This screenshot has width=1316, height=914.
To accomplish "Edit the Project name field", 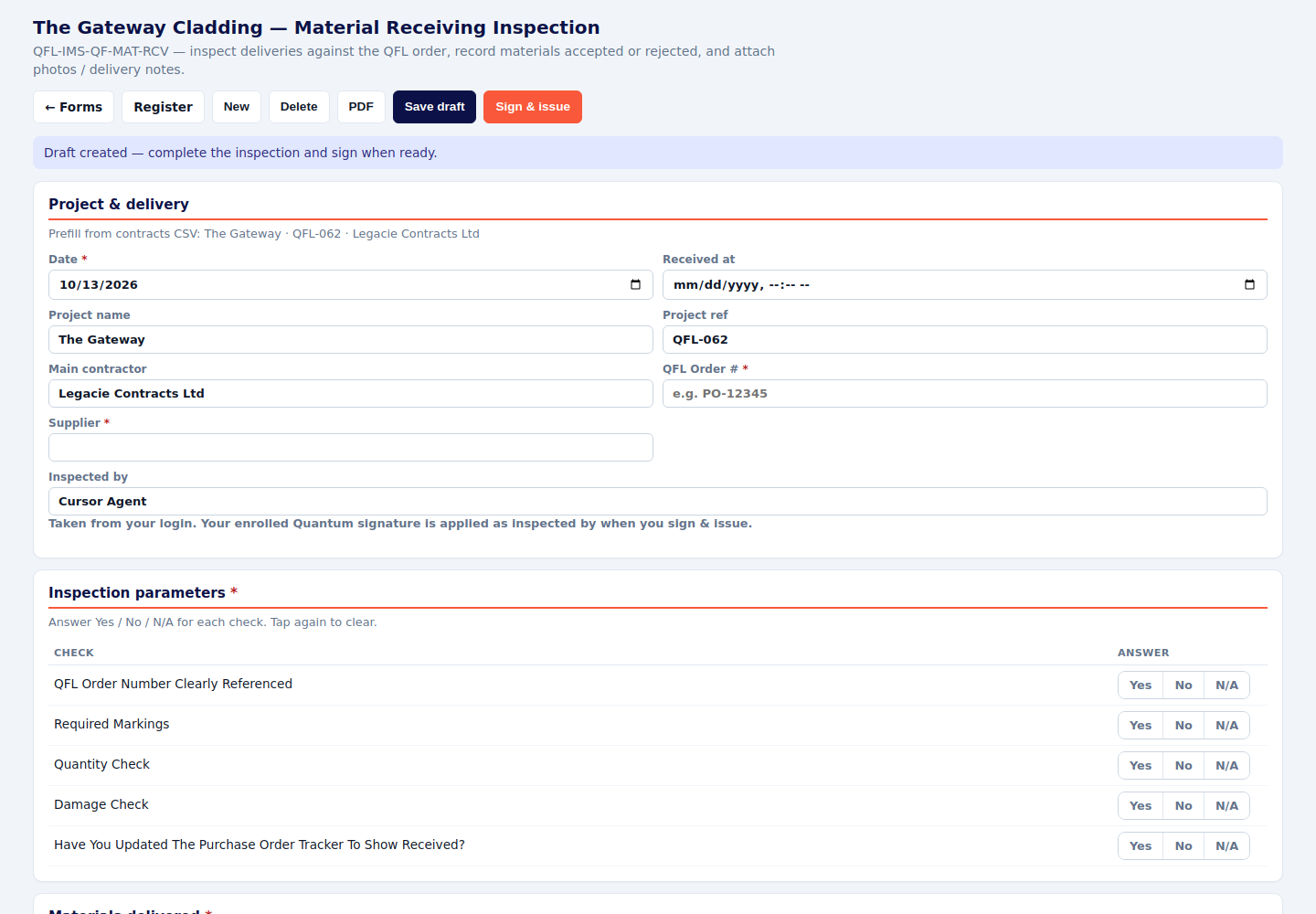I will (351, 340).
